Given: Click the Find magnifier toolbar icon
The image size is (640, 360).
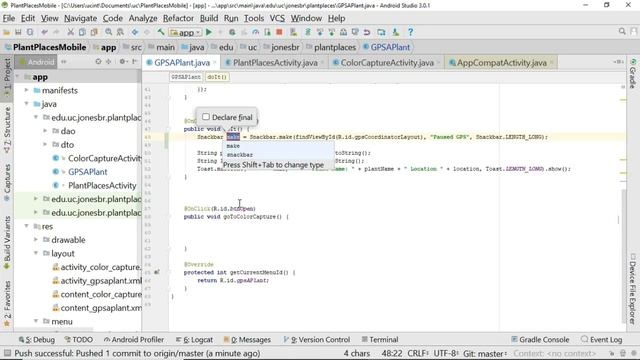Looking at the screenshot, I should 109,32.
